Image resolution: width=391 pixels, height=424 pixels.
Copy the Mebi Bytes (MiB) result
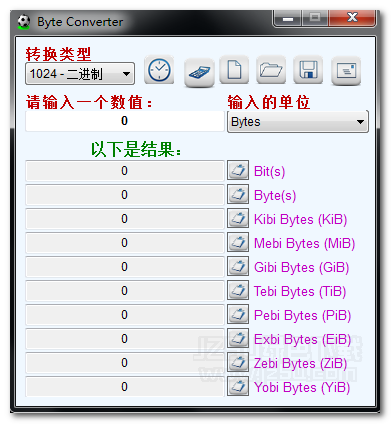pos(238,242)
